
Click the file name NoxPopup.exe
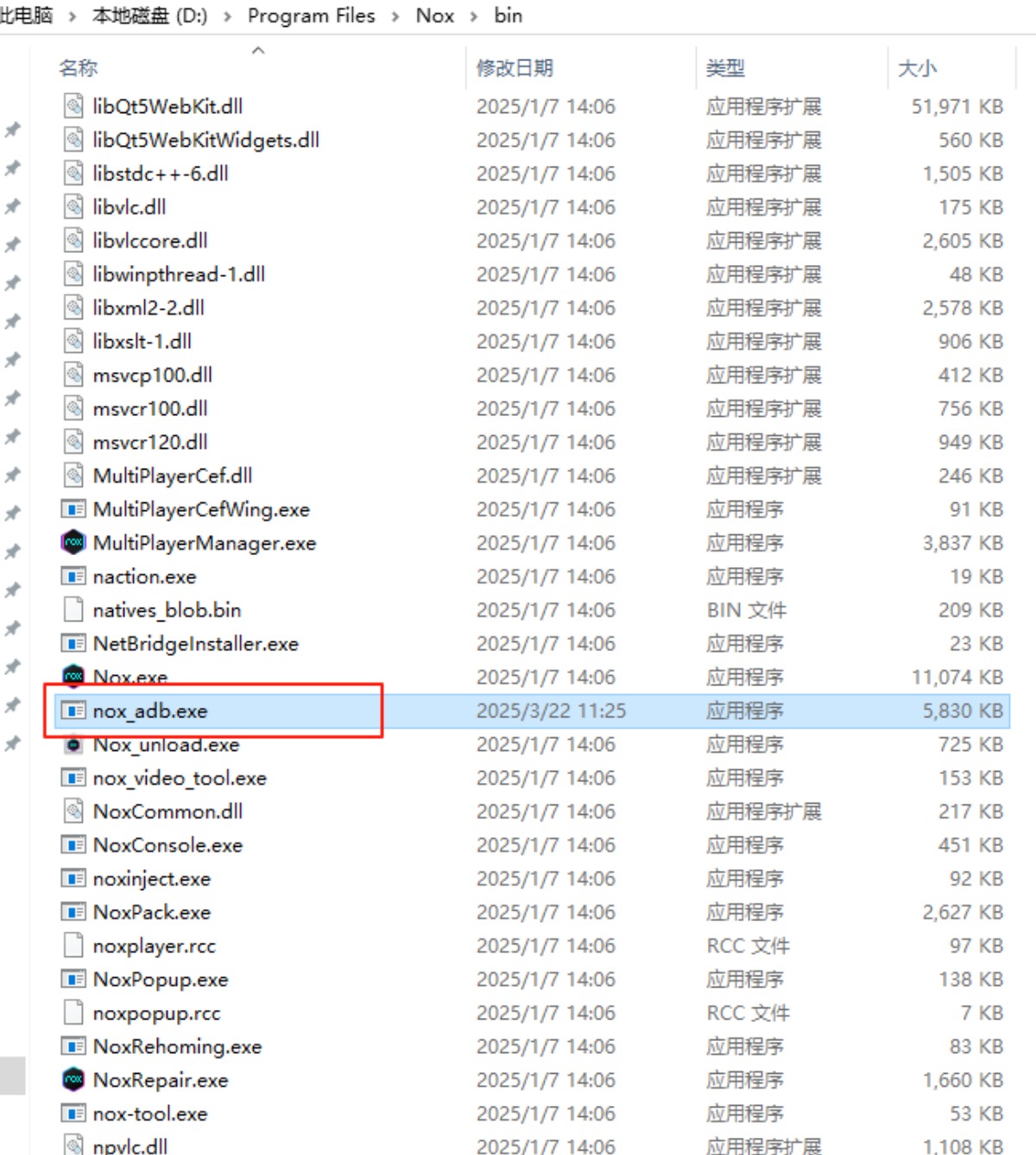coord(161,980)
